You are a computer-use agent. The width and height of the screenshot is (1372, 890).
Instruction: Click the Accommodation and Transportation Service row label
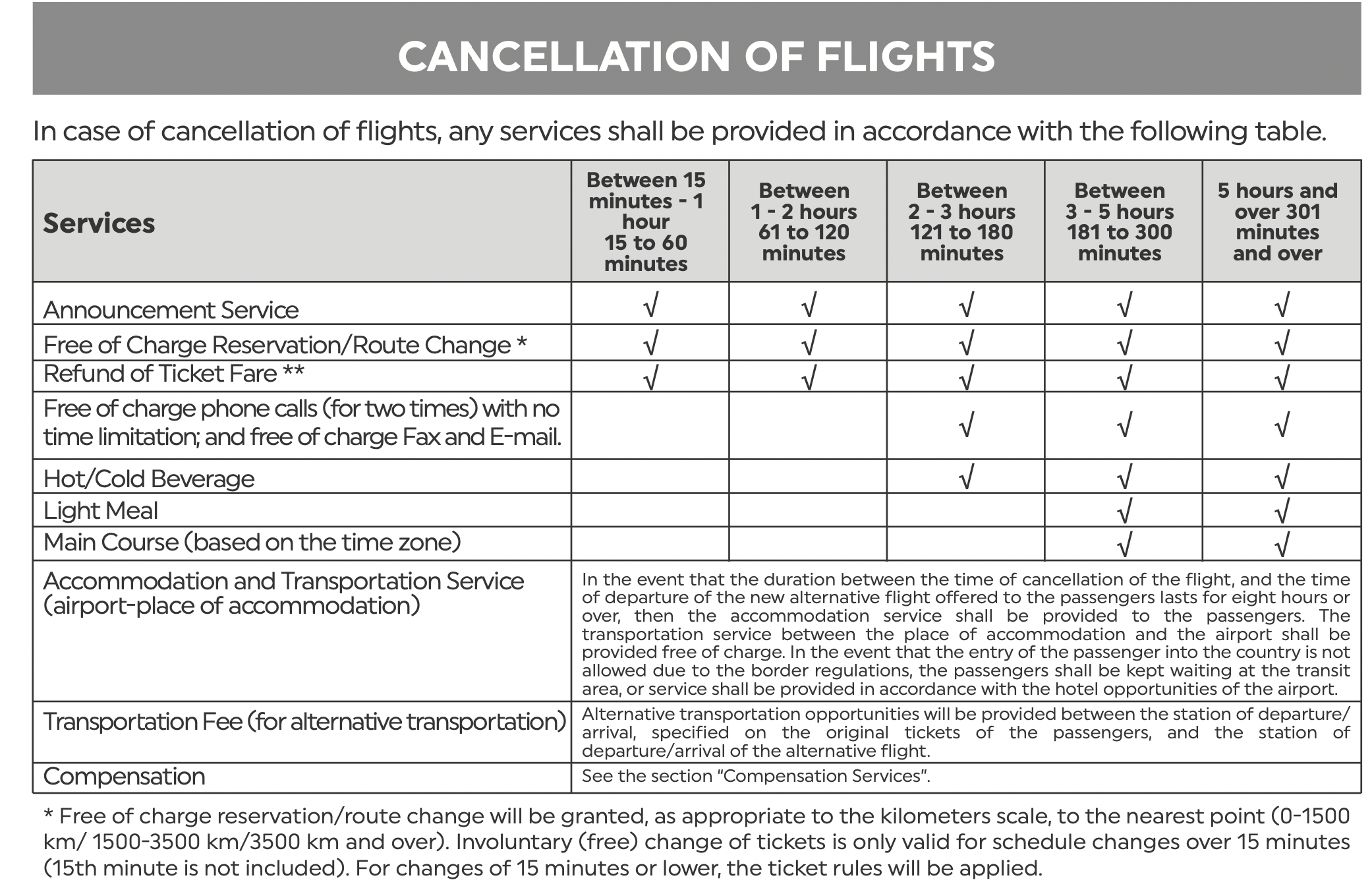point(283,593)
